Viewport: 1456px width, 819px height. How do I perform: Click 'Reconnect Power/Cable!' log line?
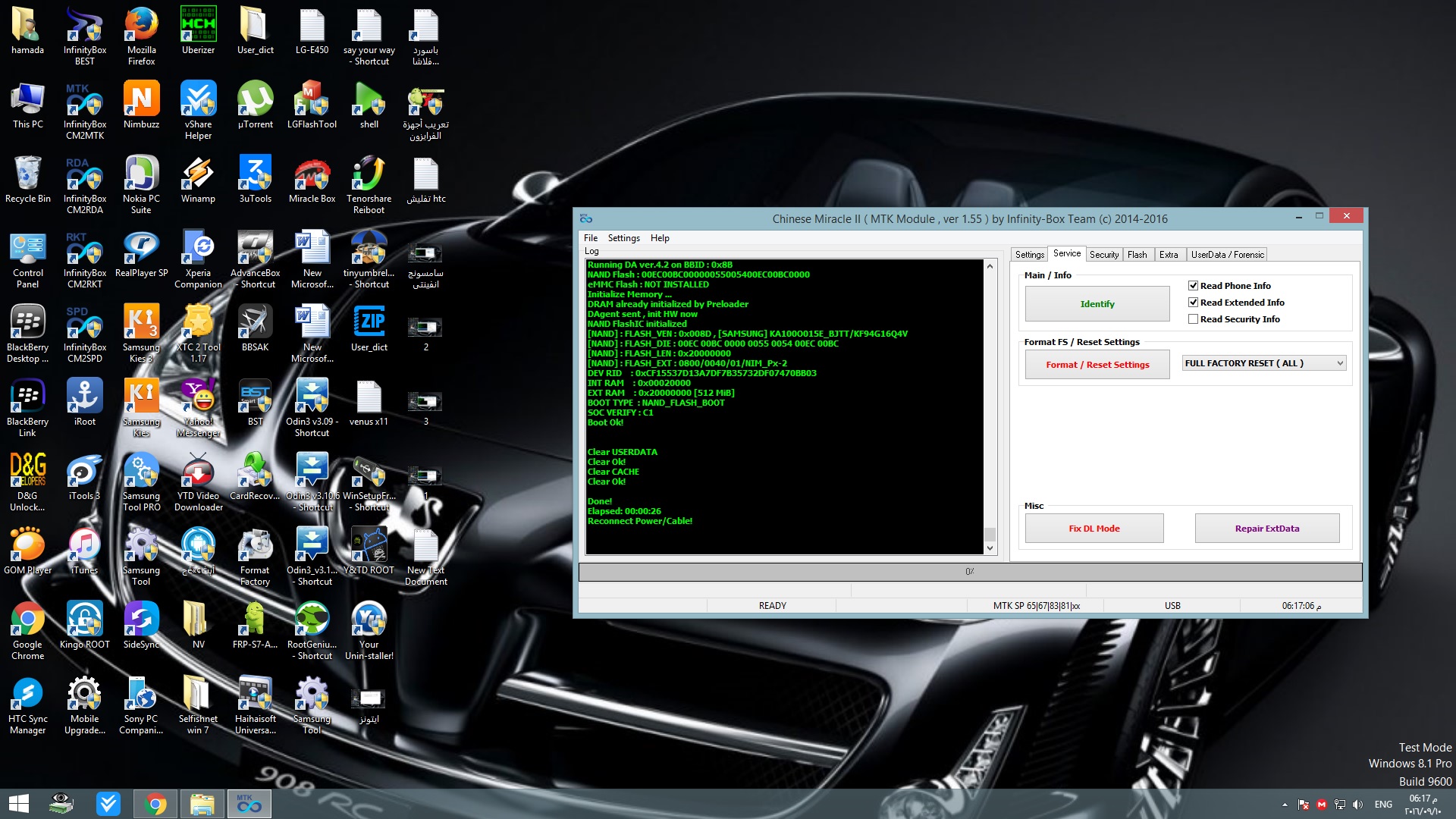[639, 521]
